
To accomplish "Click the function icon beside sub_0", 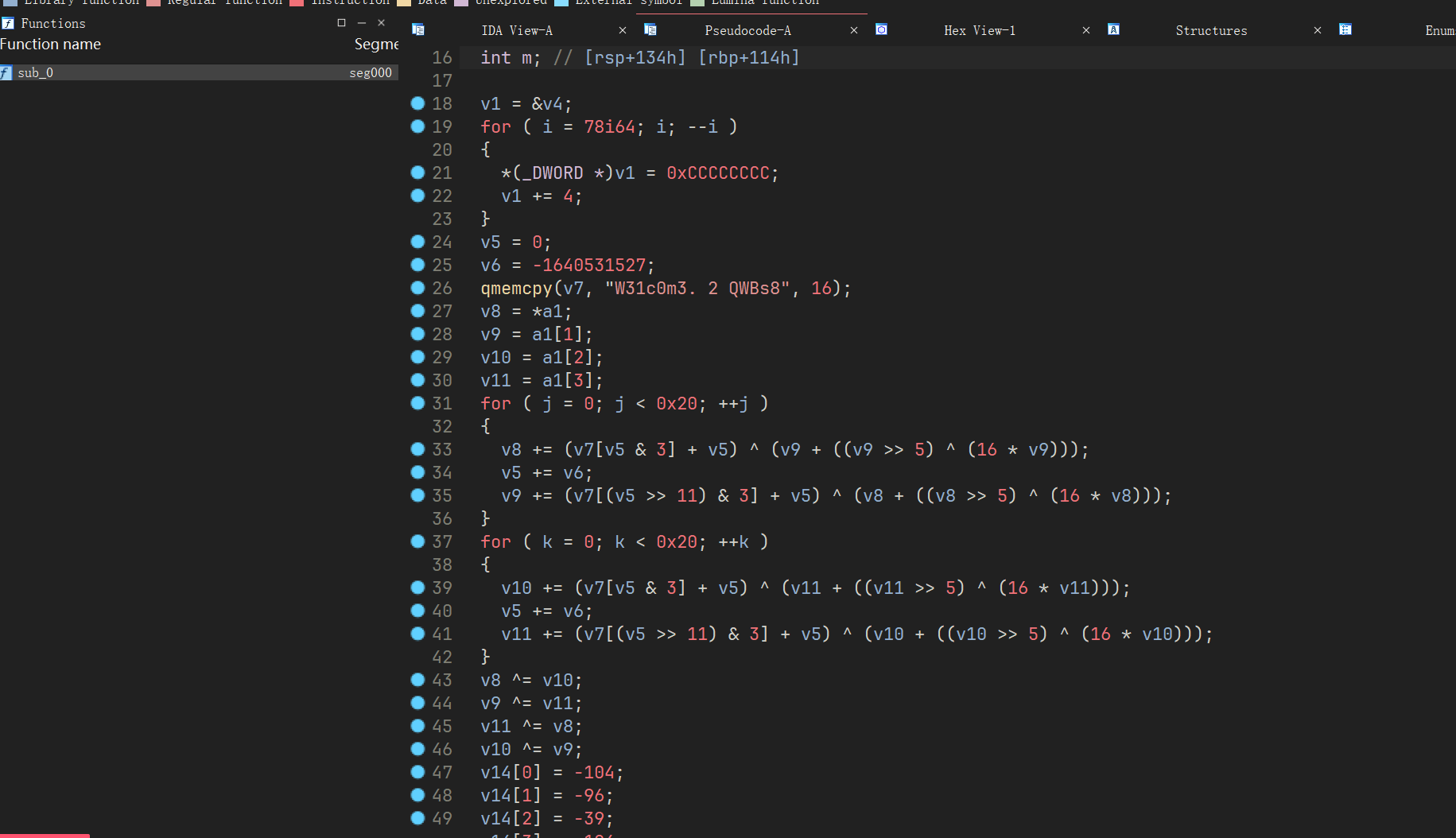I will point(6,72).
